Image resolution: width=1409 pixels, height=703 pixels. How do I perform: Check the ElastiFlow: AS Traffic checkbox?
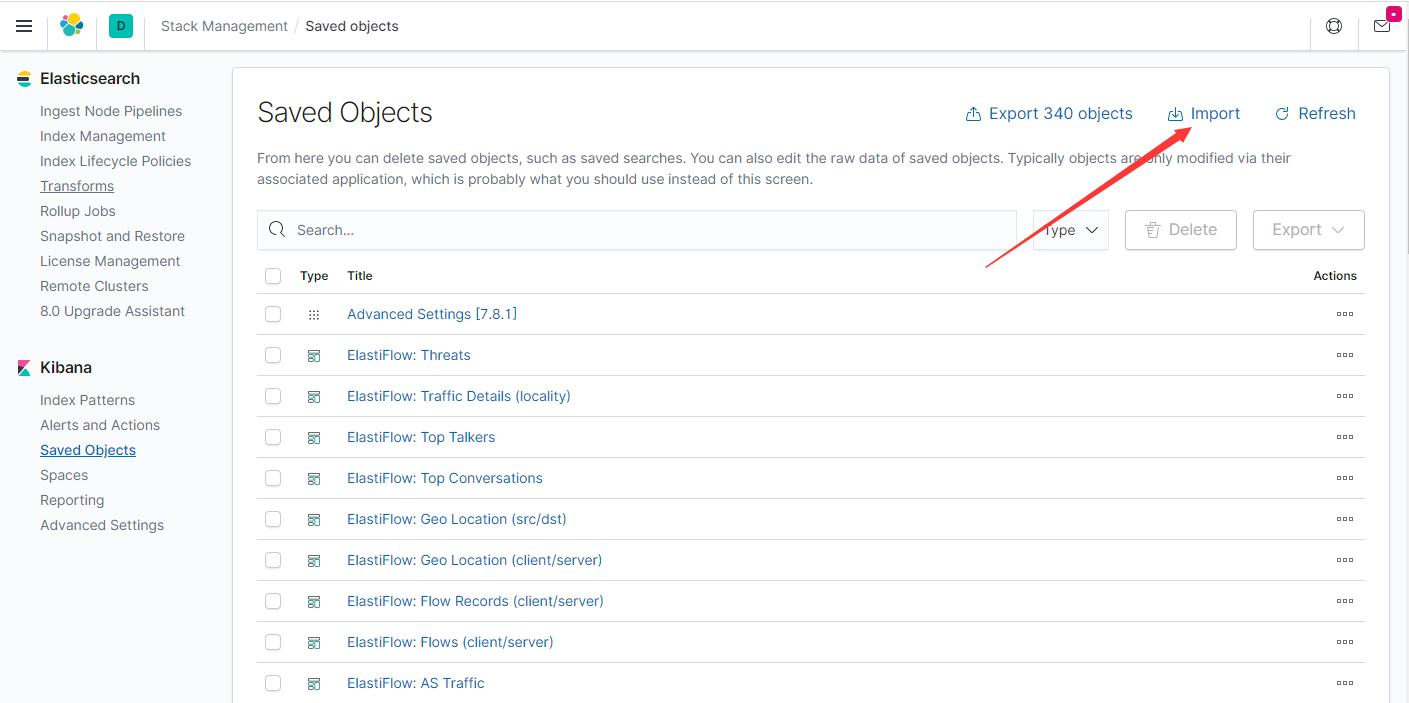point(273,683)
